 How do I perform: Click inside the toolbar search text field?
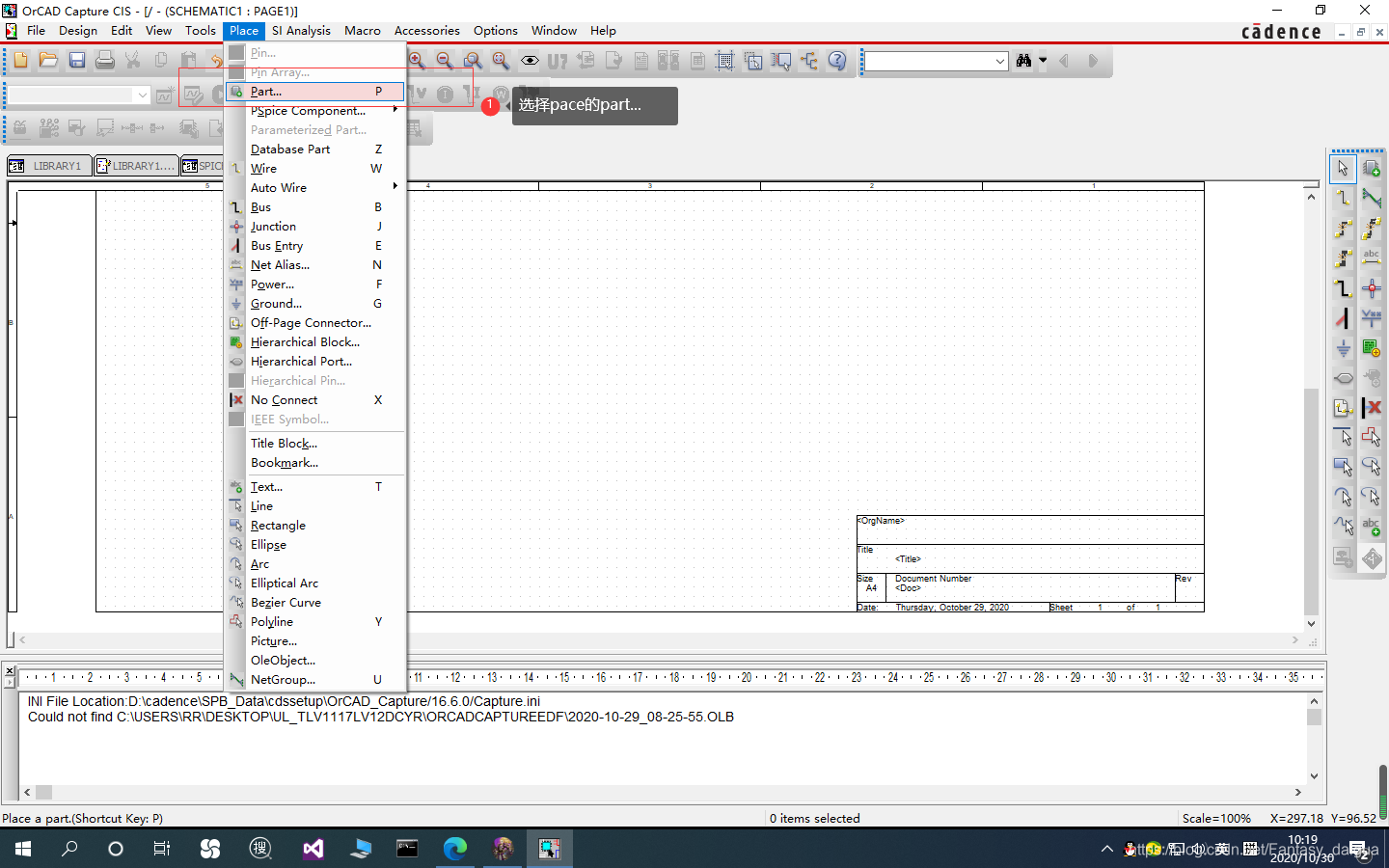[928, 62]
